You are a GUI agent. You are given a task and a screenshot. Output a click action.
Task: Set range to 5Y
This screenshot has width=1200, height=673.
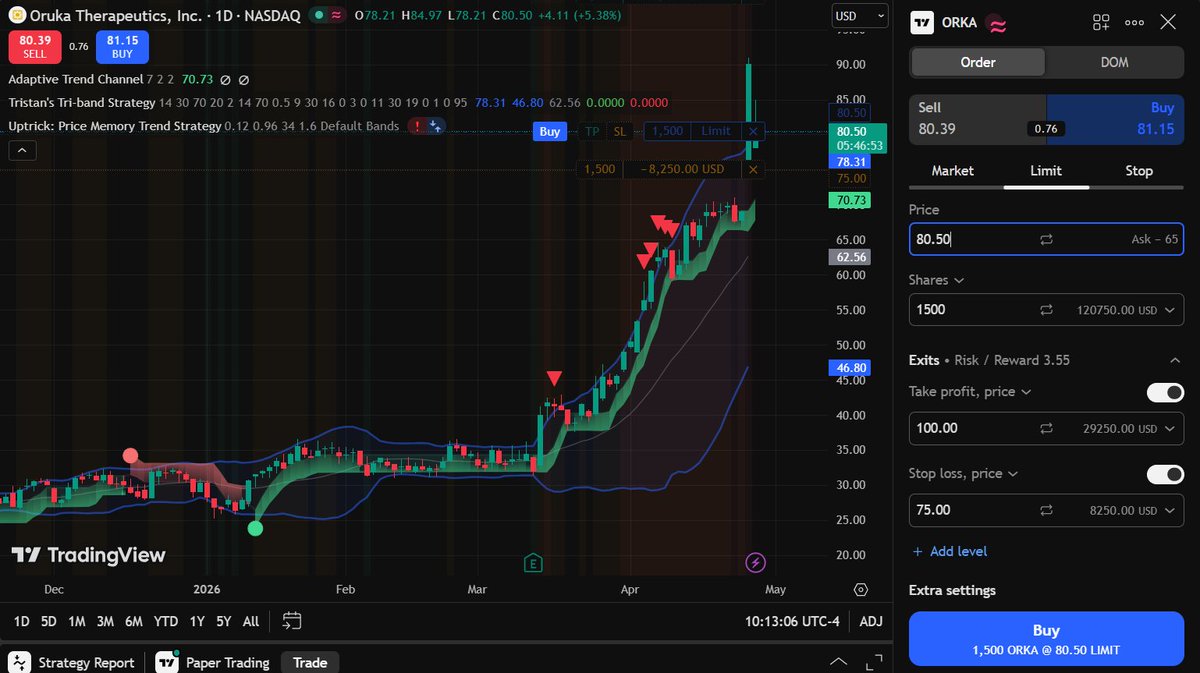point(223,621)
